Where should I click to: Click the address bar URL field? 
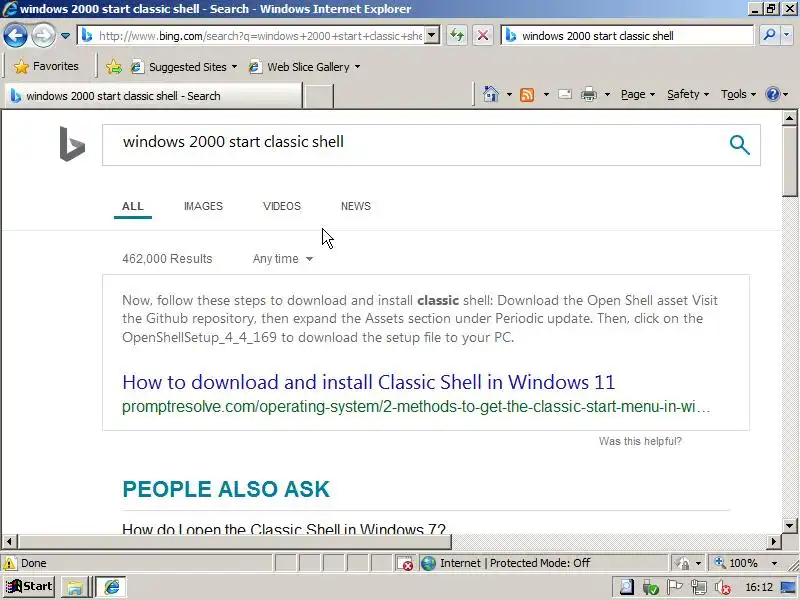(260, 36)
